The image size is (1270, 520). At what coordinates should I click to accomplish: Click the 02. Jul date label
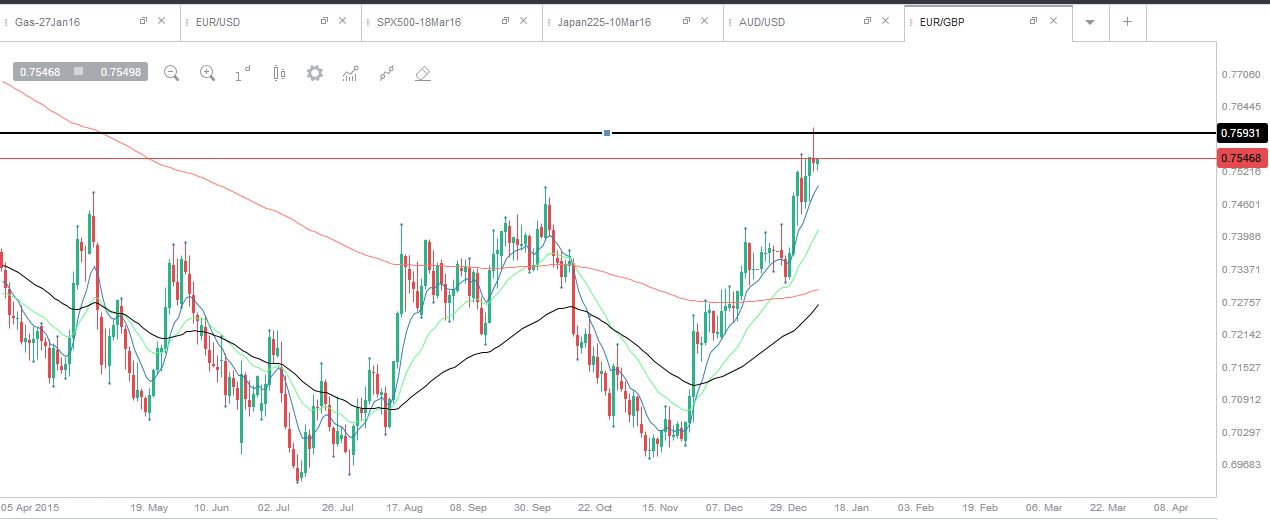click(276, 508)
